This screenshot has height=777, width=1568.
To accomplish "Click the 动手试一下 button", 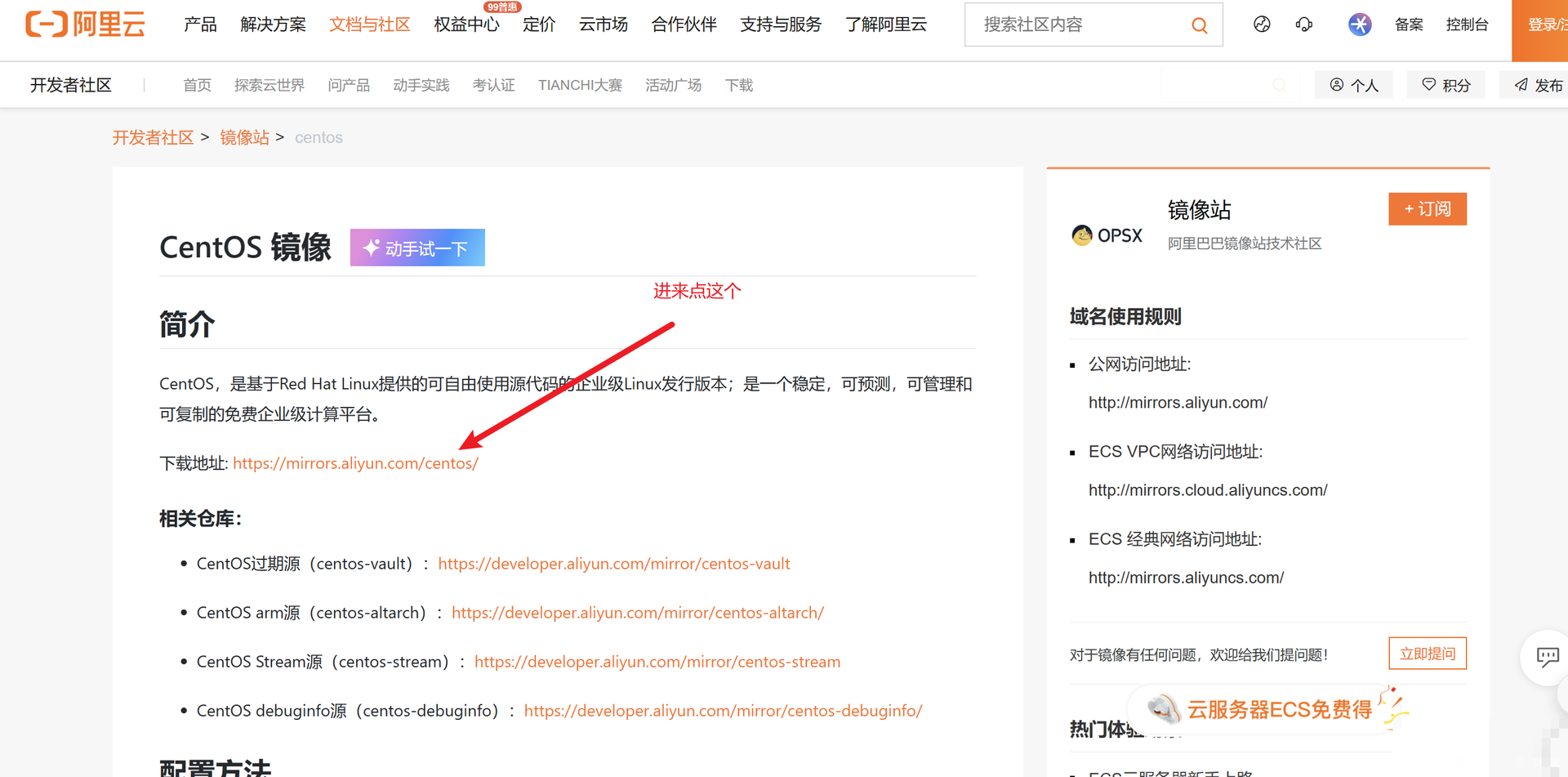I will tap(417, 248).
